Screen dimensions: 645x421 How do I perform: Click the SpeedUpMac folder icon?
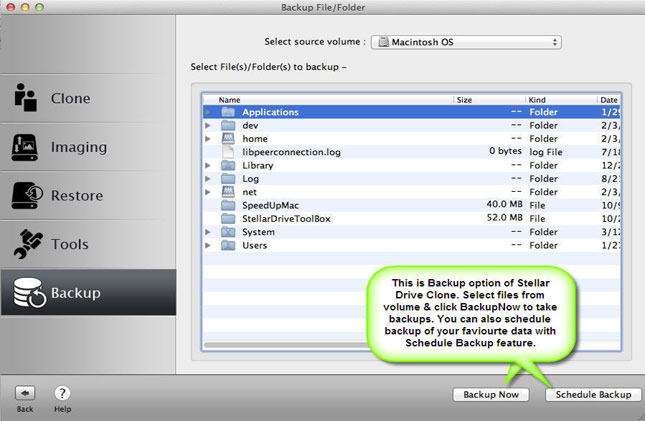pos(228,205)
